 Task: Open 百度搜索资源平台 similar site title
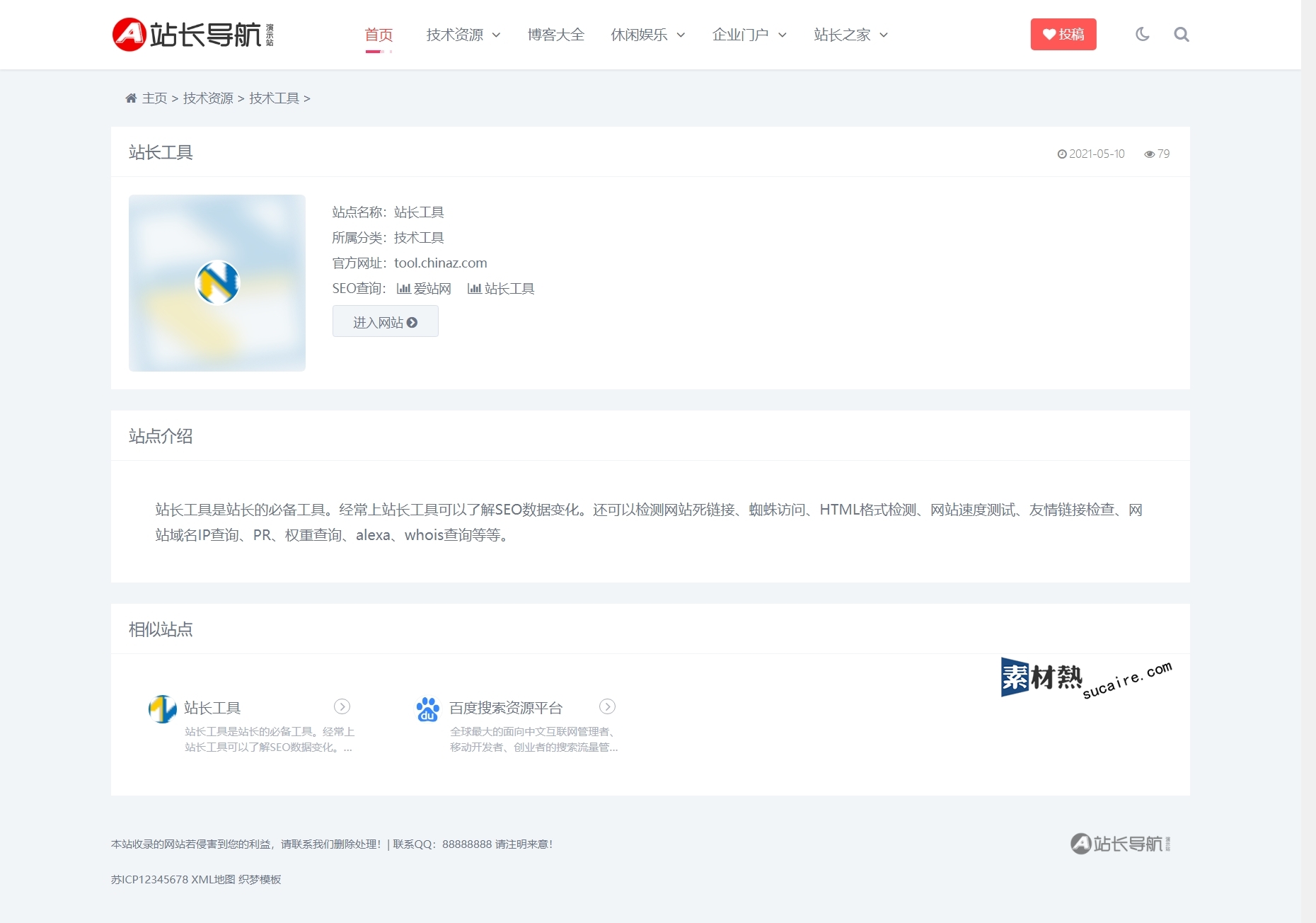pyautogui.click(x=506, y=708)
